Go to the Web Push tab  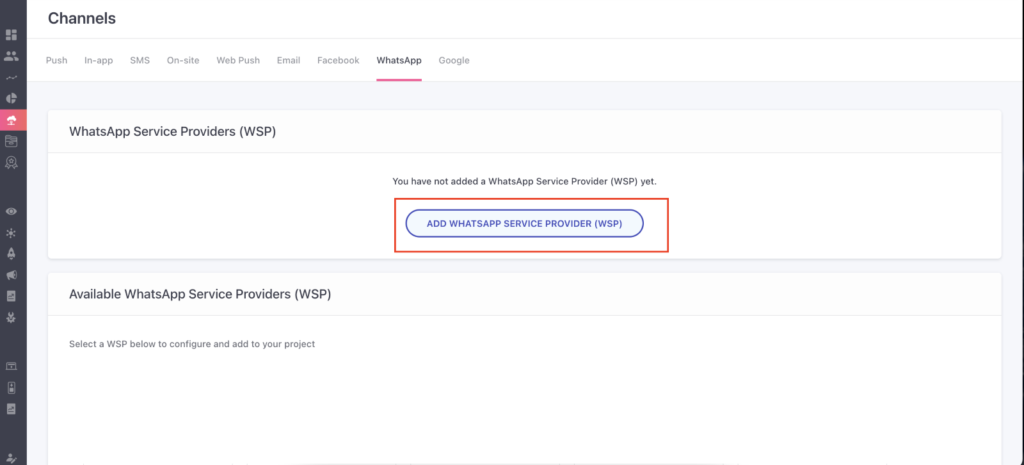pyautogui.click(x=238, y=60)
